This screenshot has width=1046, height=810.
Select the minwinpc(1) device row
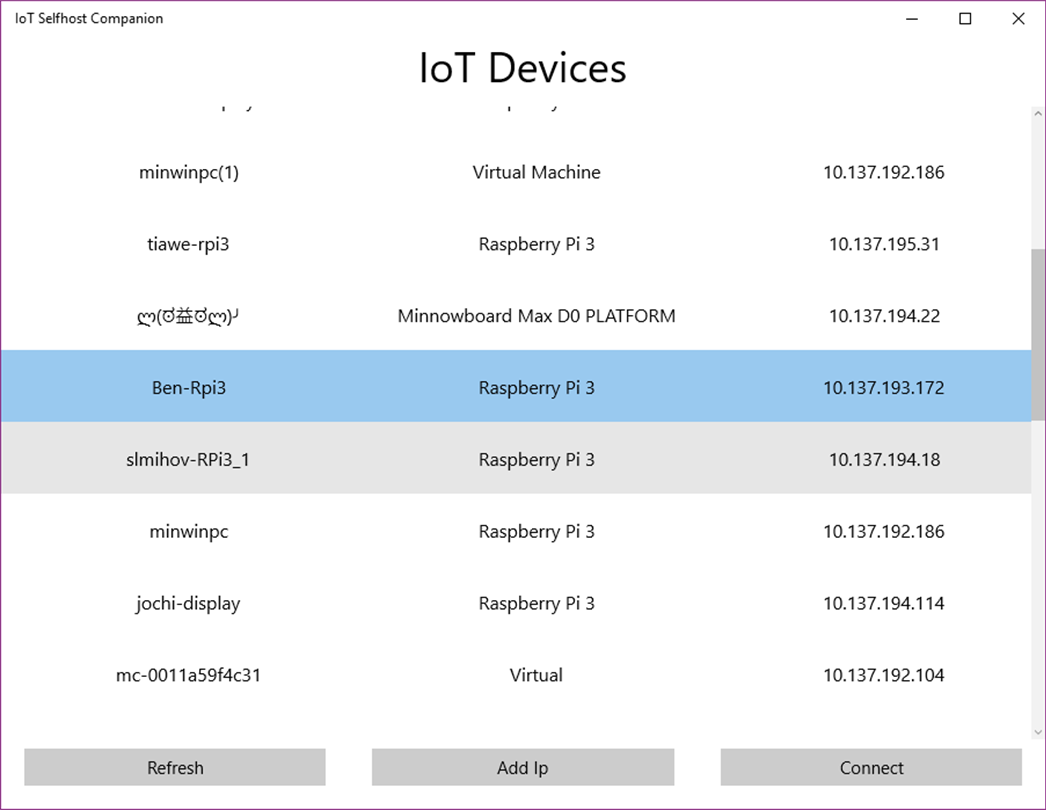[x=189, y=172]
